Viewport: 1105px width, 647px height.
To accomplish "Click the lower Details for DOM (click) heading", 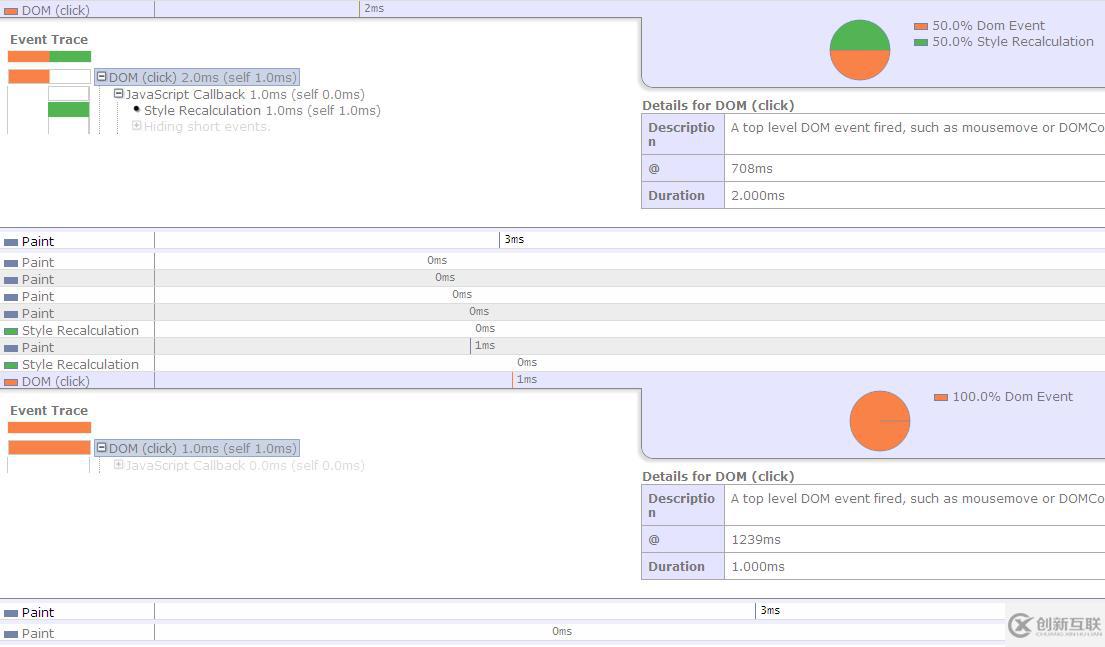I will 718,476.
